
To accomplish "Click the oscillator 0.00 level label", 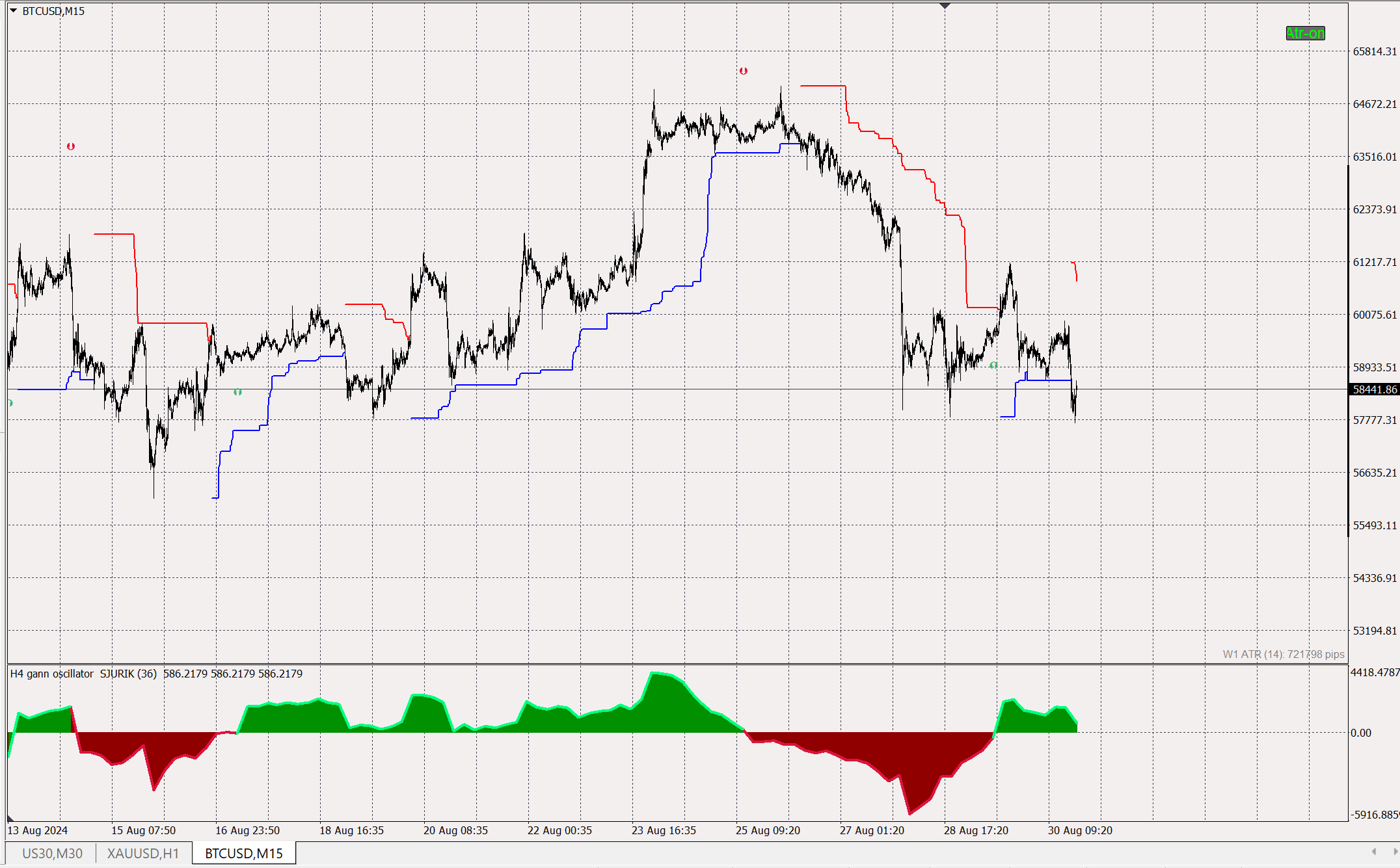I will (1361, 733).
